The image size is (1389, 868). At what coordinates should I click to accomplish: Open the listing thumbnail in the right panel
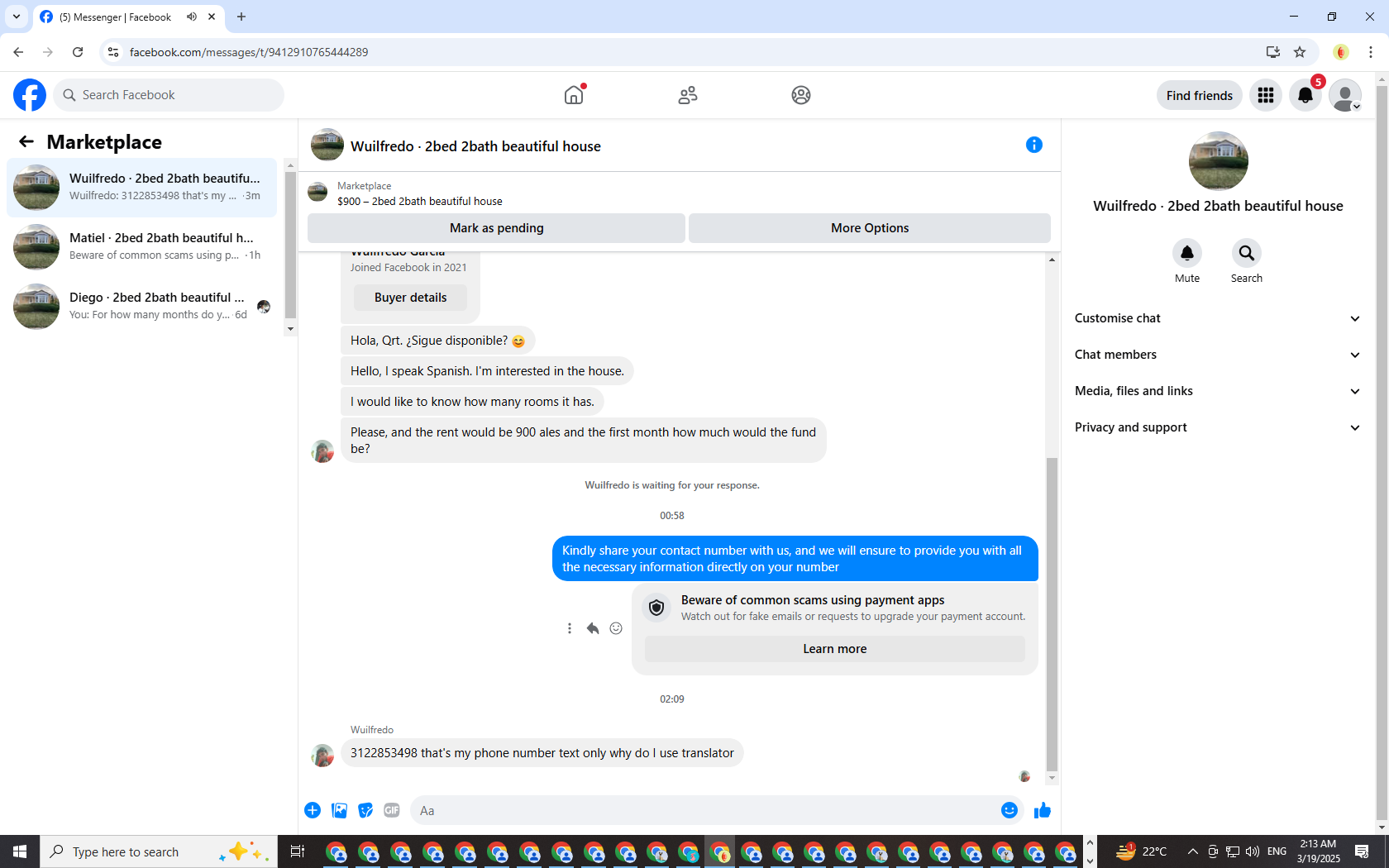pyautogui.click(x=1218, y=161)
